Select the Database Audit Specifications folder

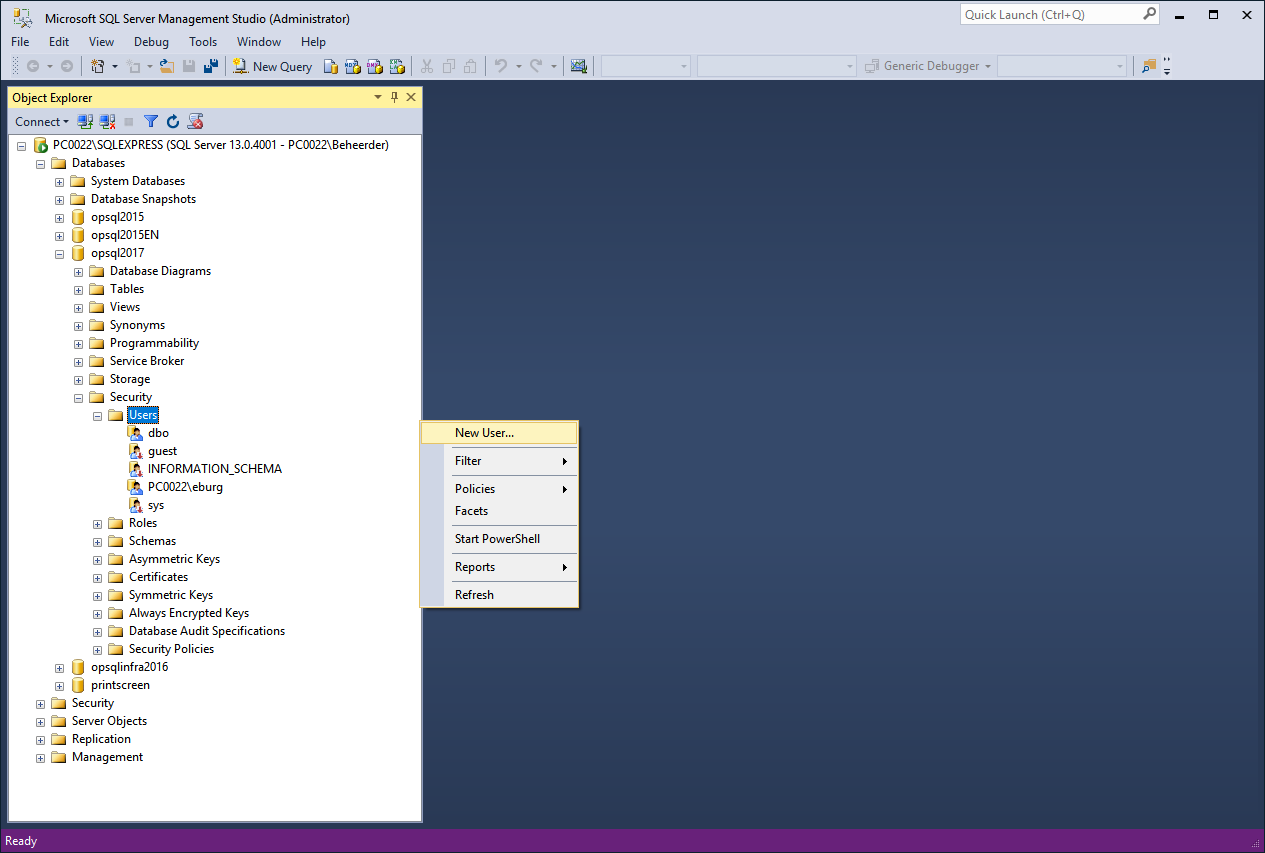point(207,631)
